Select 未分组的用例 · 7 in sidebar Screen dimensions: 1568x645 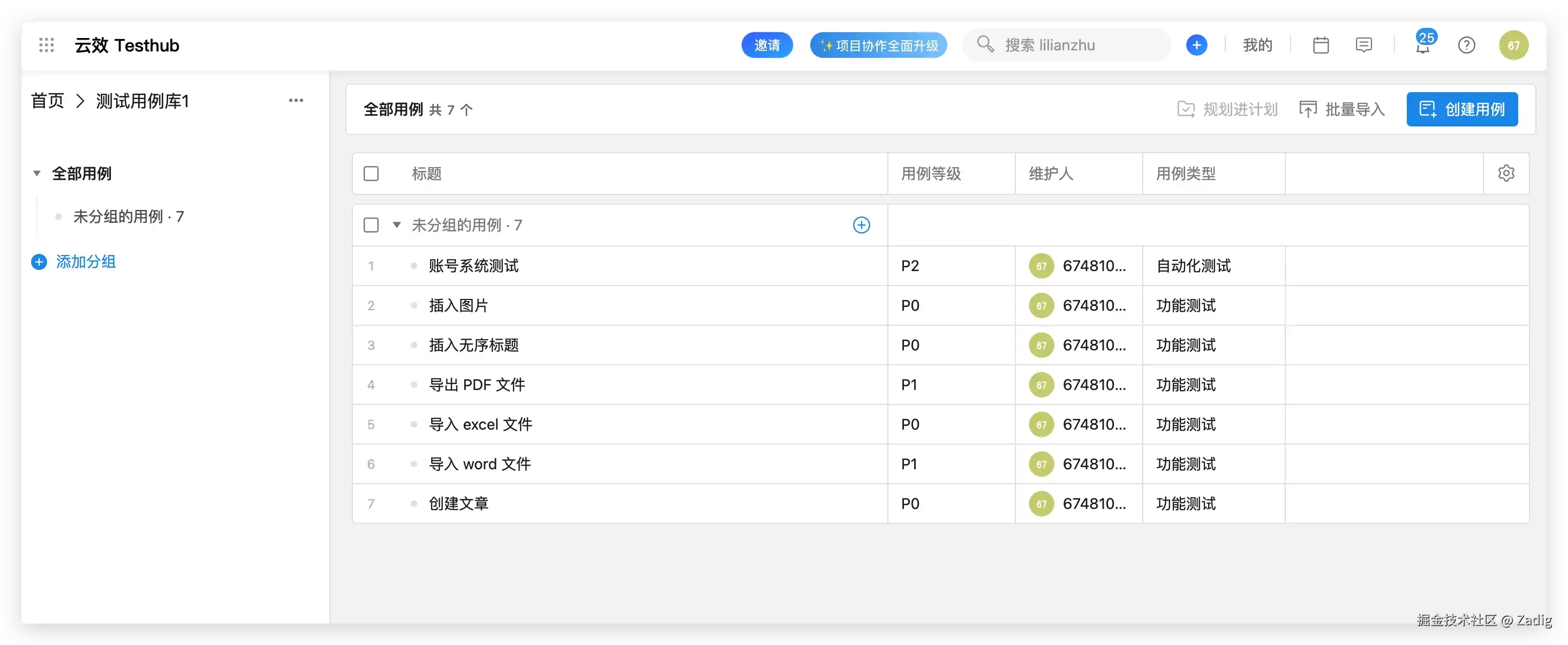coord(129,216)
